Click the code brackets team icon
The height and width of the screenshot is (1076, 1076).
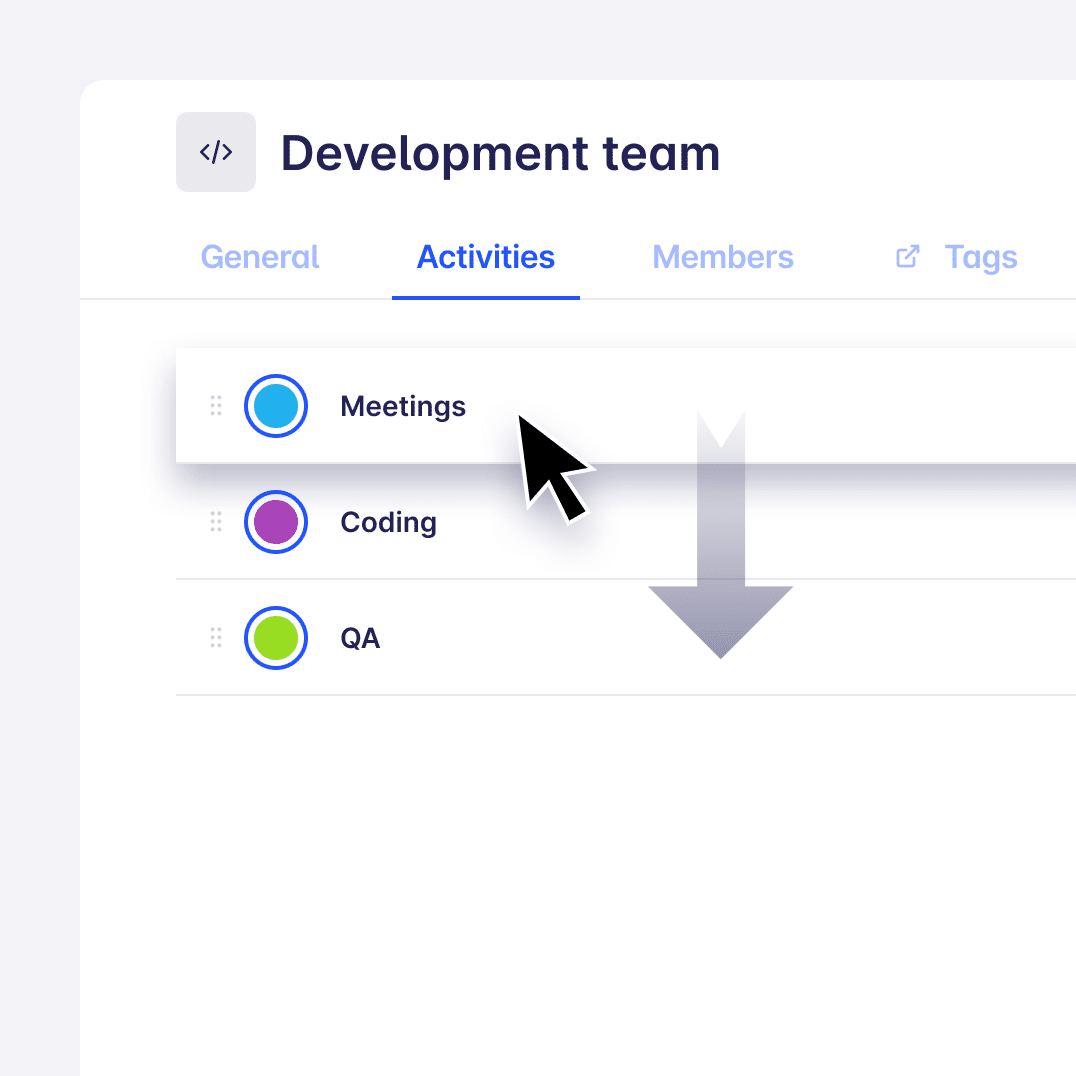215,152
